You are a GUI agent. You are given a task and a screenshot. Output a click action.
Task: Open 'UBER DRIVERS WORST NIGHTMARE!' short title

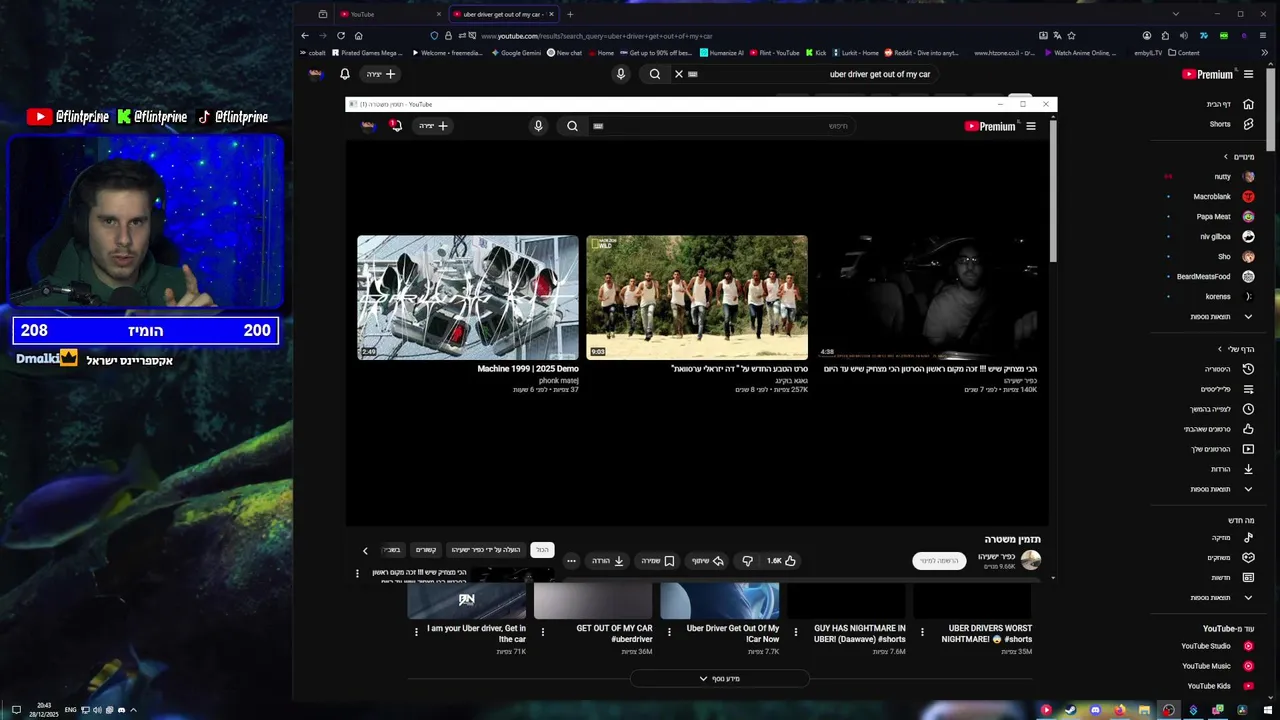989,634
